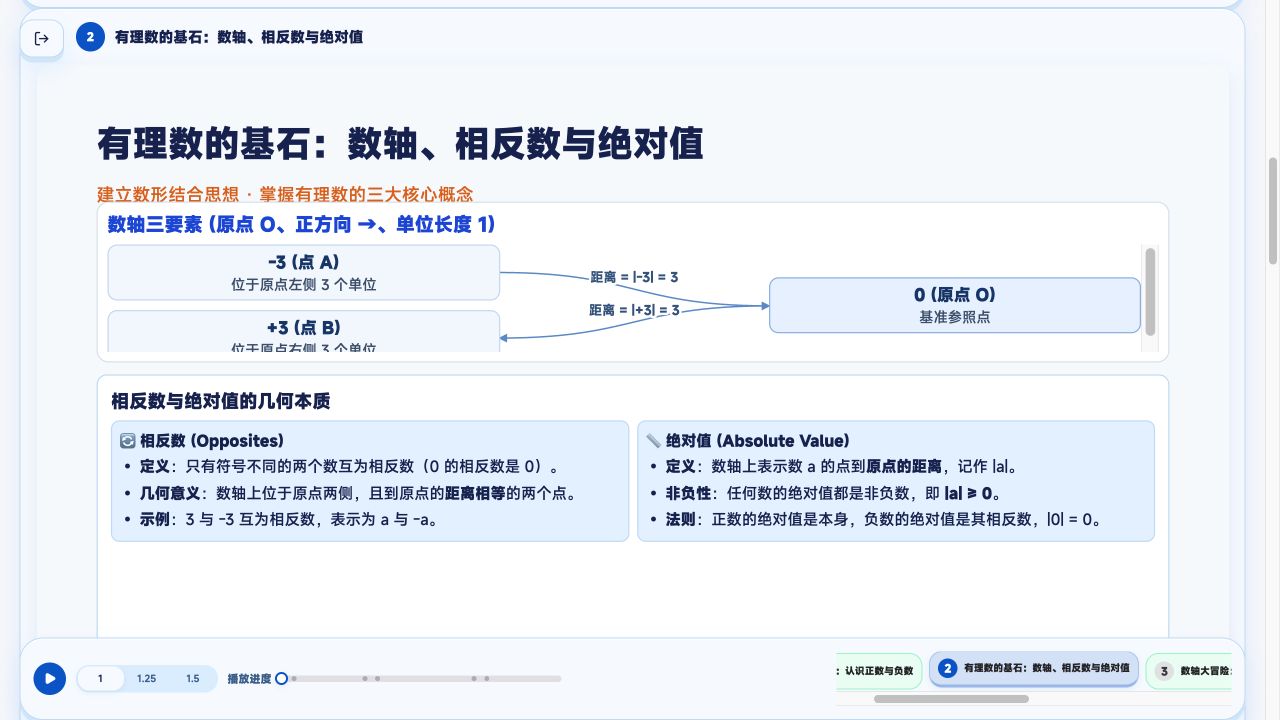Click the 距离 = |+3| = 3 edge label
The width and height of the screenshot is (1280, 720).
(634, 310)
